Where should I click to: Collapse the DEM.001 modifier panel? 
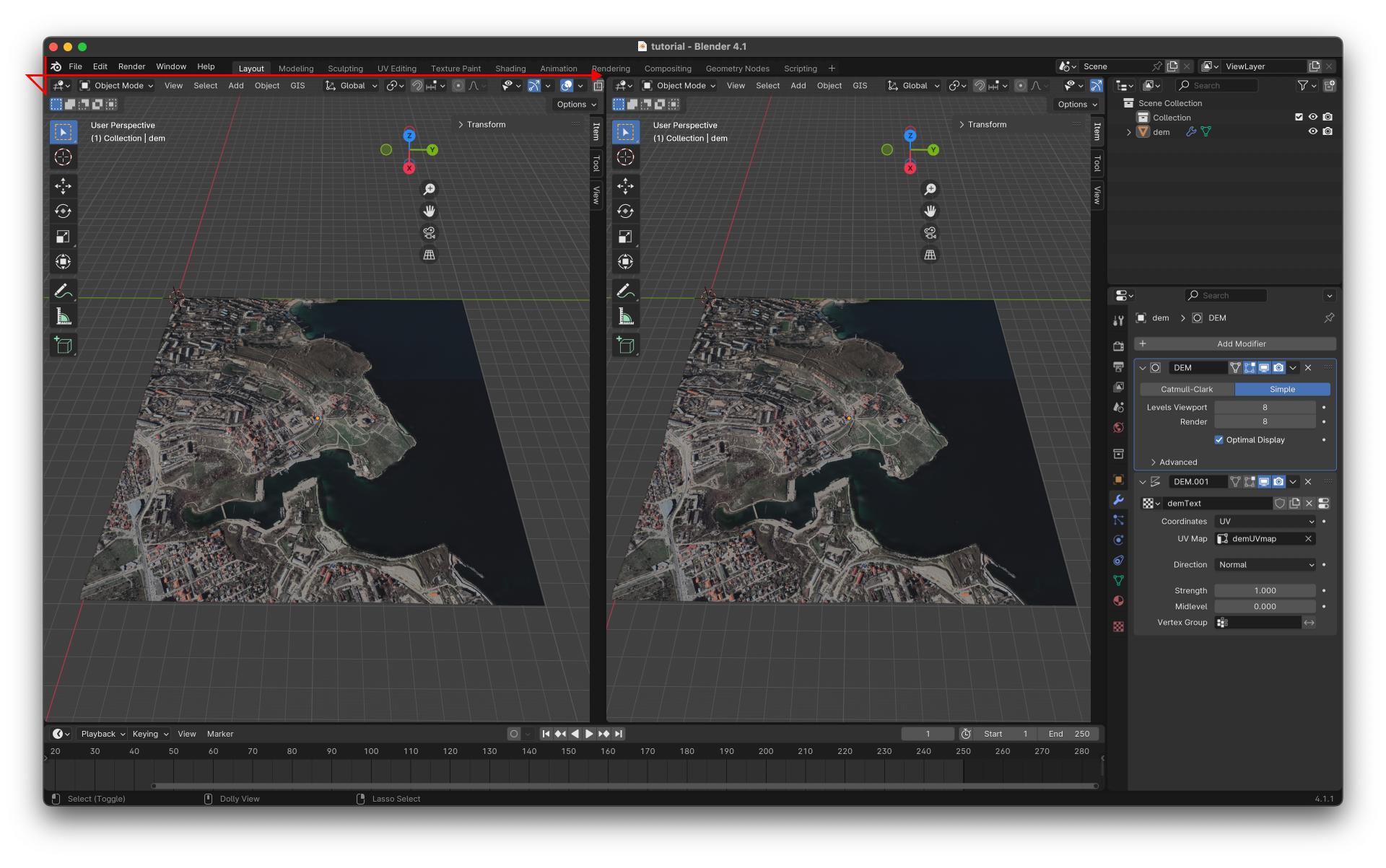click(x=1143, y=482)
